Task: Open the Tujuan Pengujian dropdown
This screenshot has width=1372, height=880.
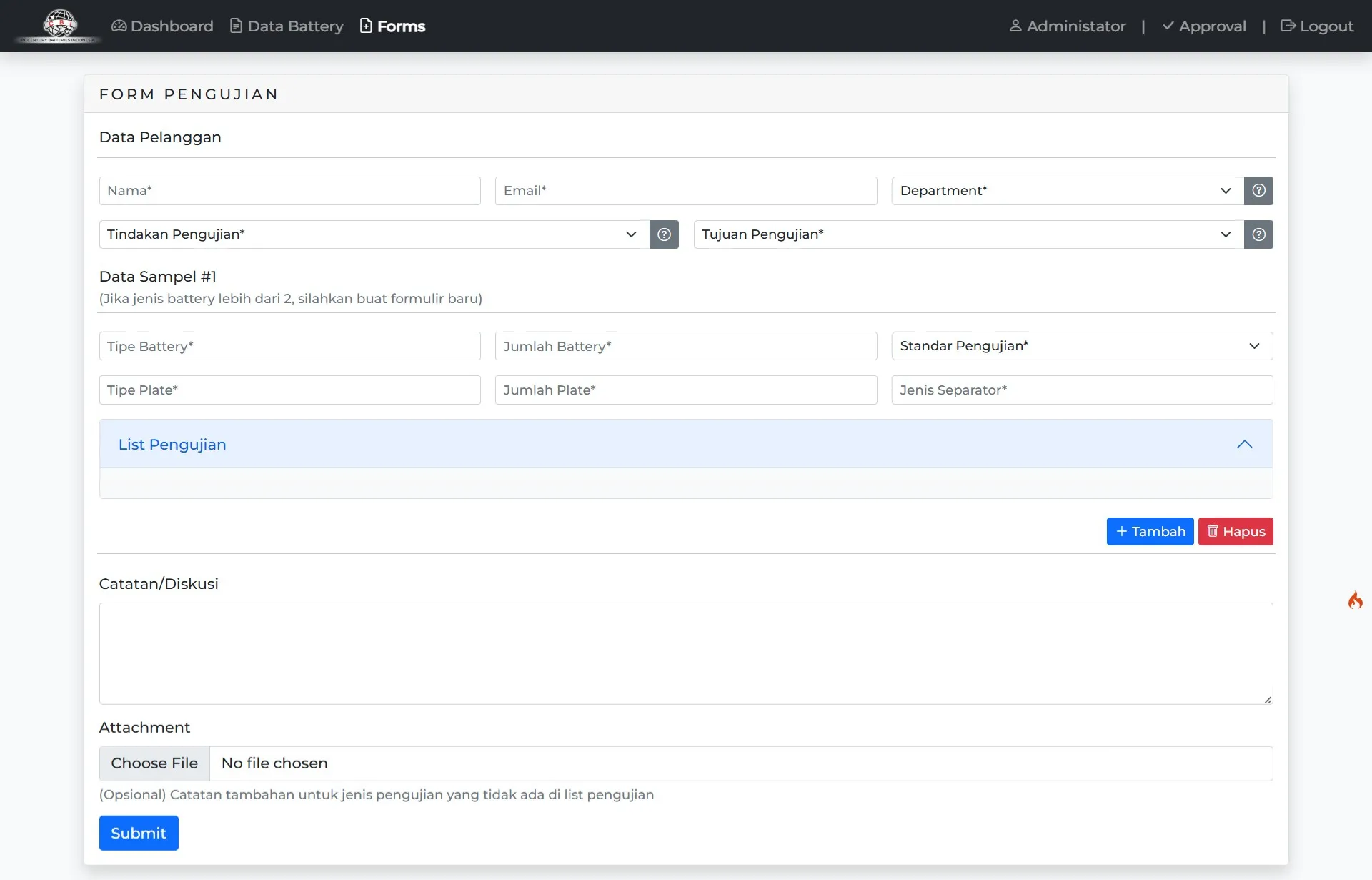Action: click(969, 234)
